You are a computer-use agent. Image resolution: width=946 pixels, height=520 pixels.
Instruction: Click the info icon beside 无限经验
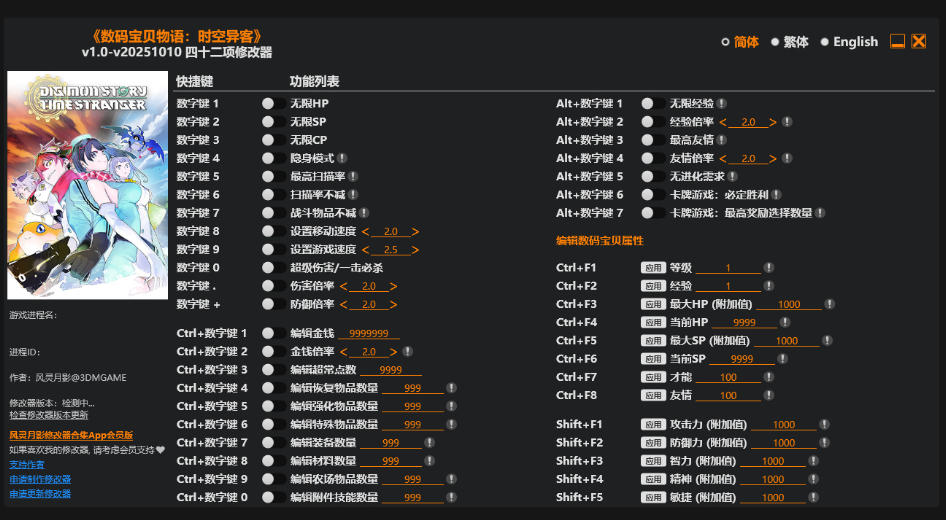pos(722,103)
